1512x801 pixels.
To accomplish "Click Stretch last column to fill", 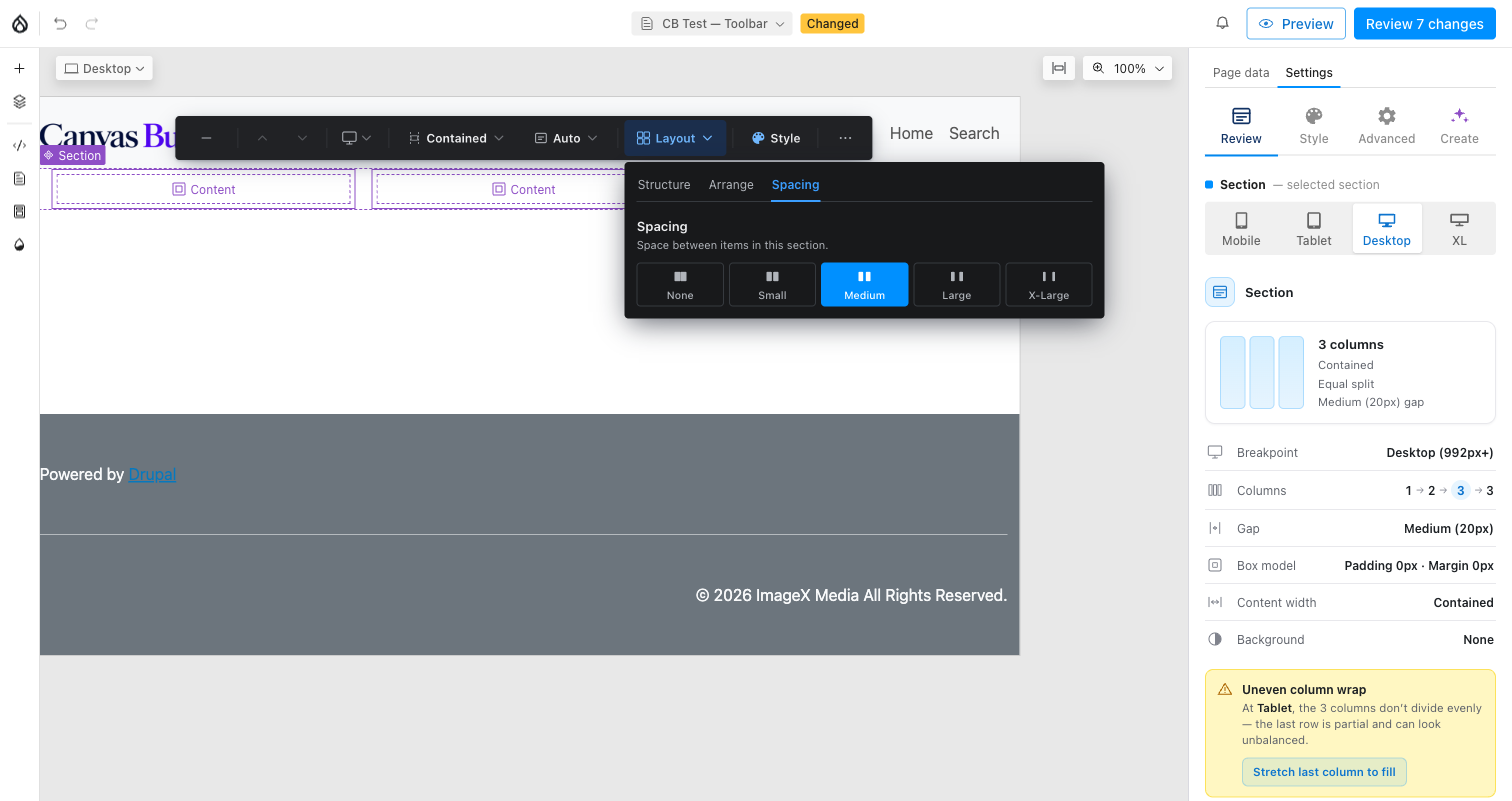I will click(x=1324, y=772).
